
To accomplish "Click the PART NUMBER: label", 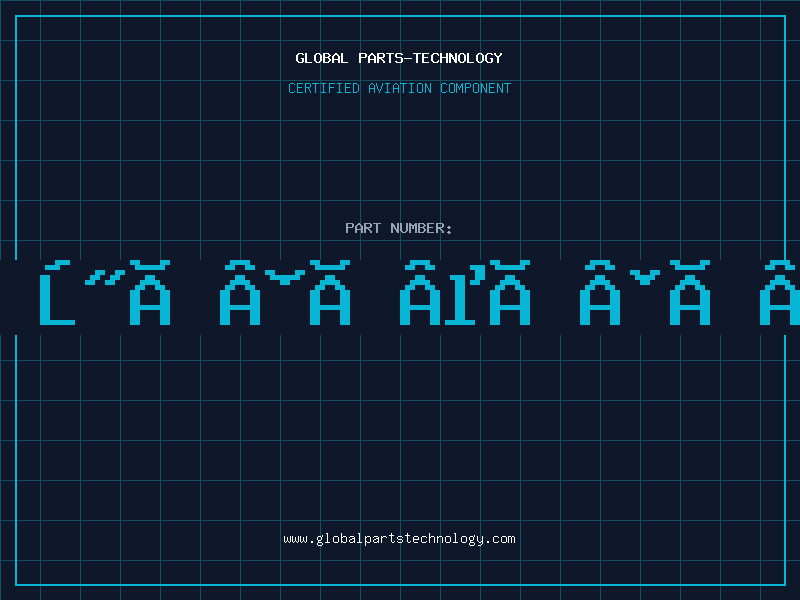I will (x=398, y=228).
